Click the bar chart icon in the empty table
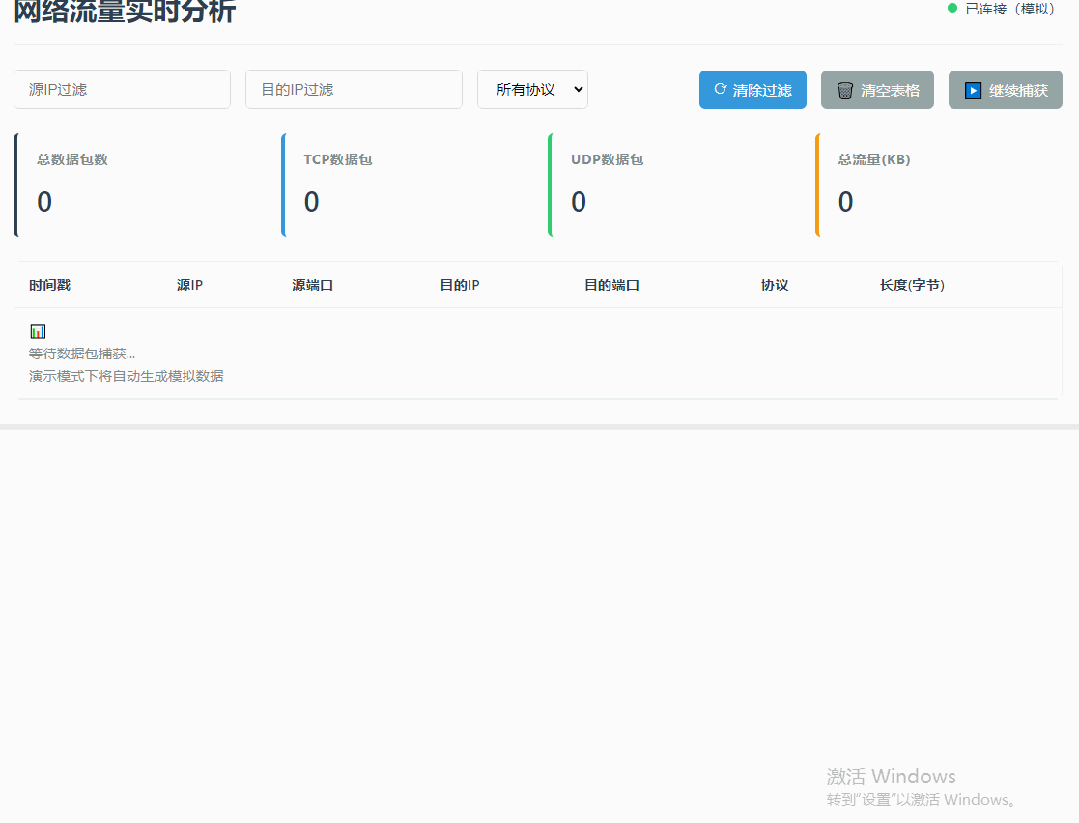This screenshot has width=1079, height=823. click(37, 331)
